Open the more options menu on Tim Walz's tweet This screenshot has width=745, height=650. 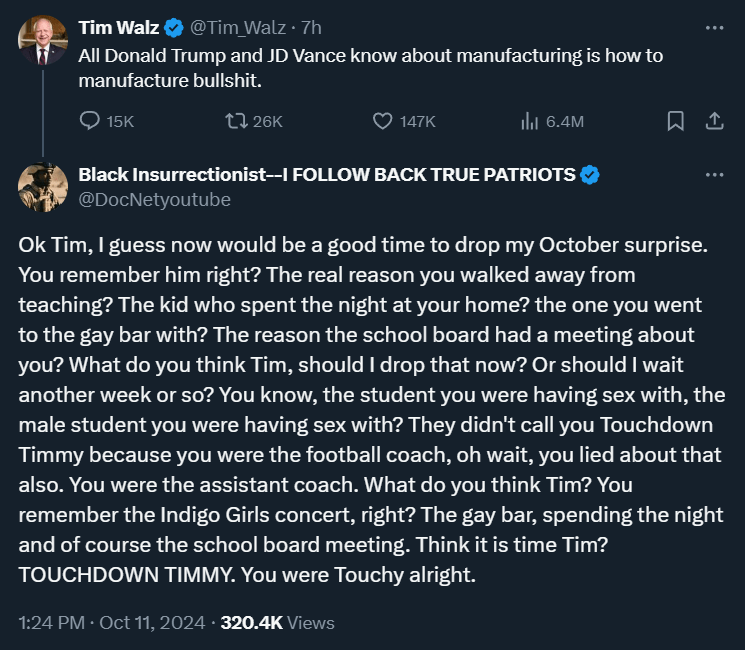(x=714, y=27)
